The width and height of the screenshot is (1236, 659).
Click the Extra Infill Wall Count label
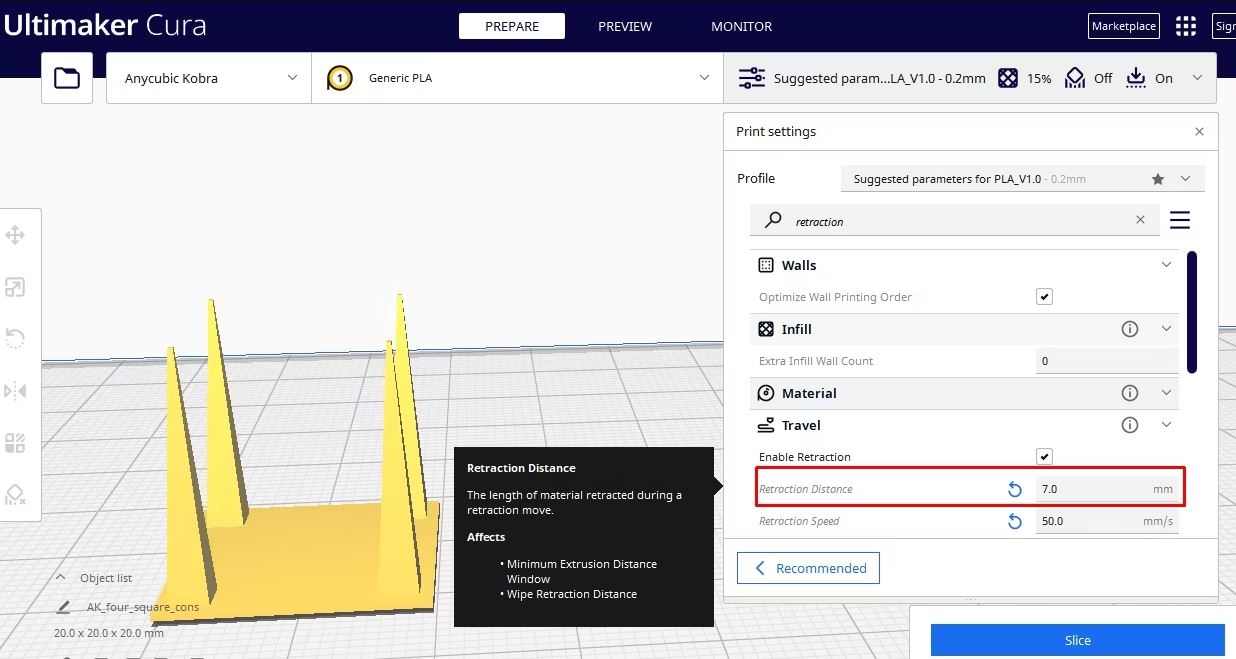pyautogui.click(x=816, y=361)
